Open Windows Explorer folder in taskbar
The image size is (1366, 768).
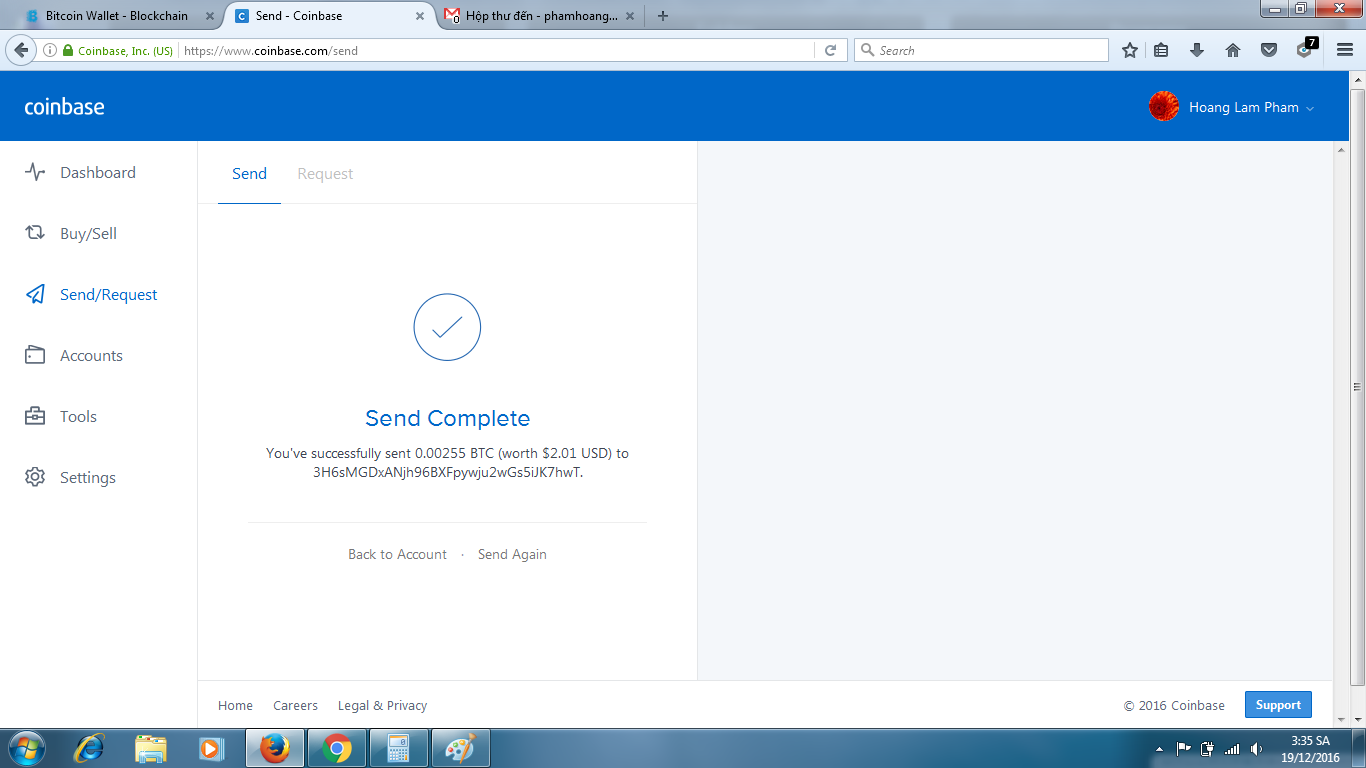(151, 748)
